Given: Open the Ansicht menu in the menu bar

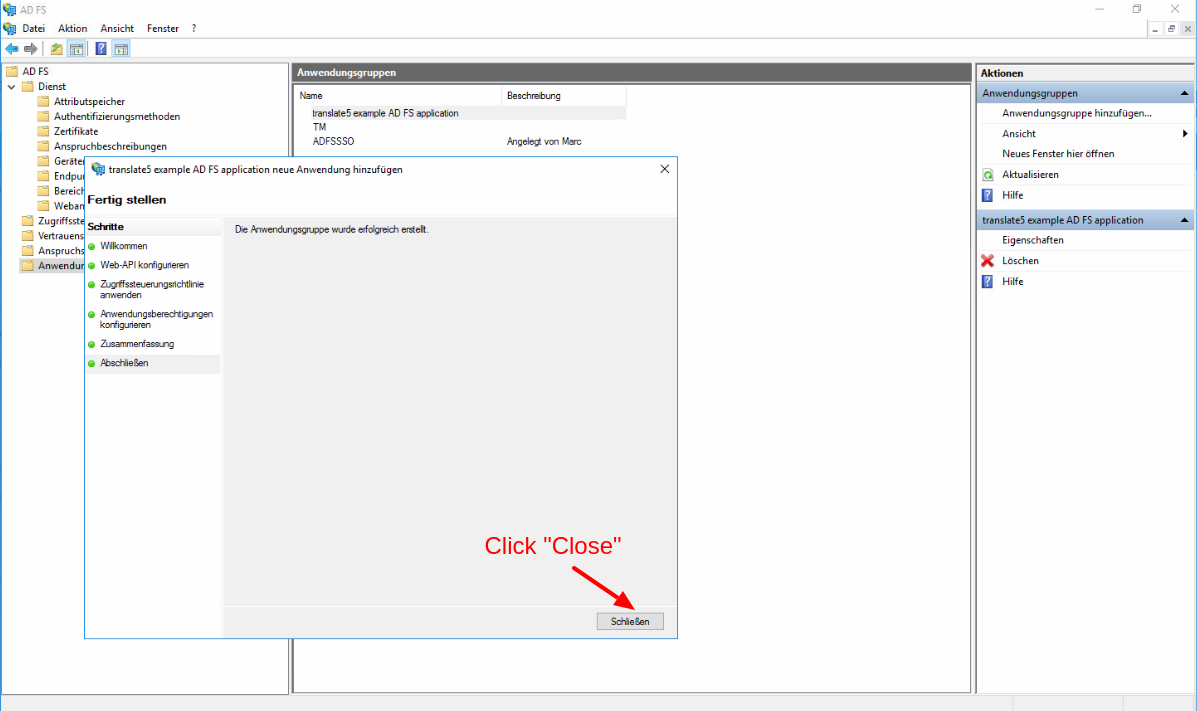Looking at the screenshot, I should pyautogui.click(x=117, y=28).
